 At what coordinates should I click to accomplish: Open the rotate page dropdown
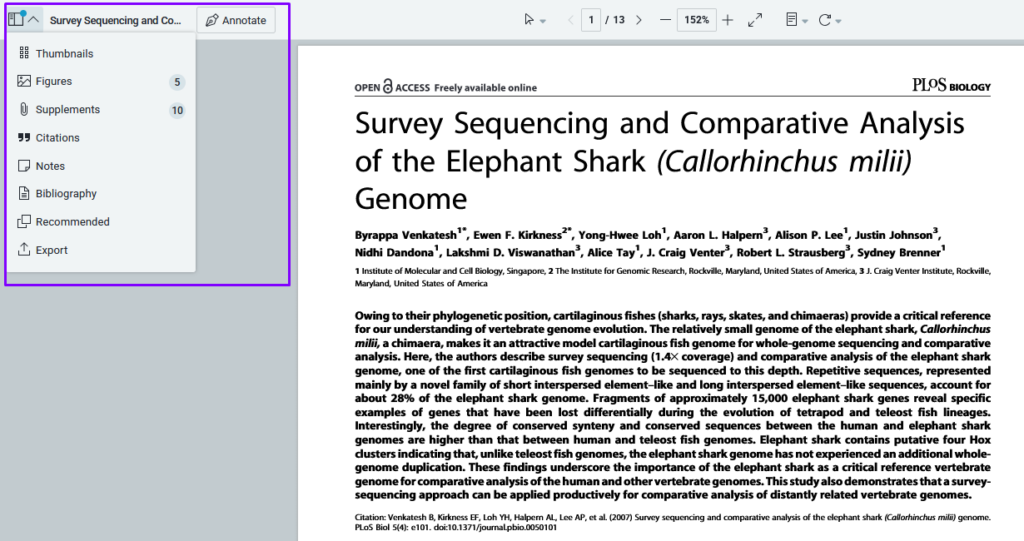point(830,20)
